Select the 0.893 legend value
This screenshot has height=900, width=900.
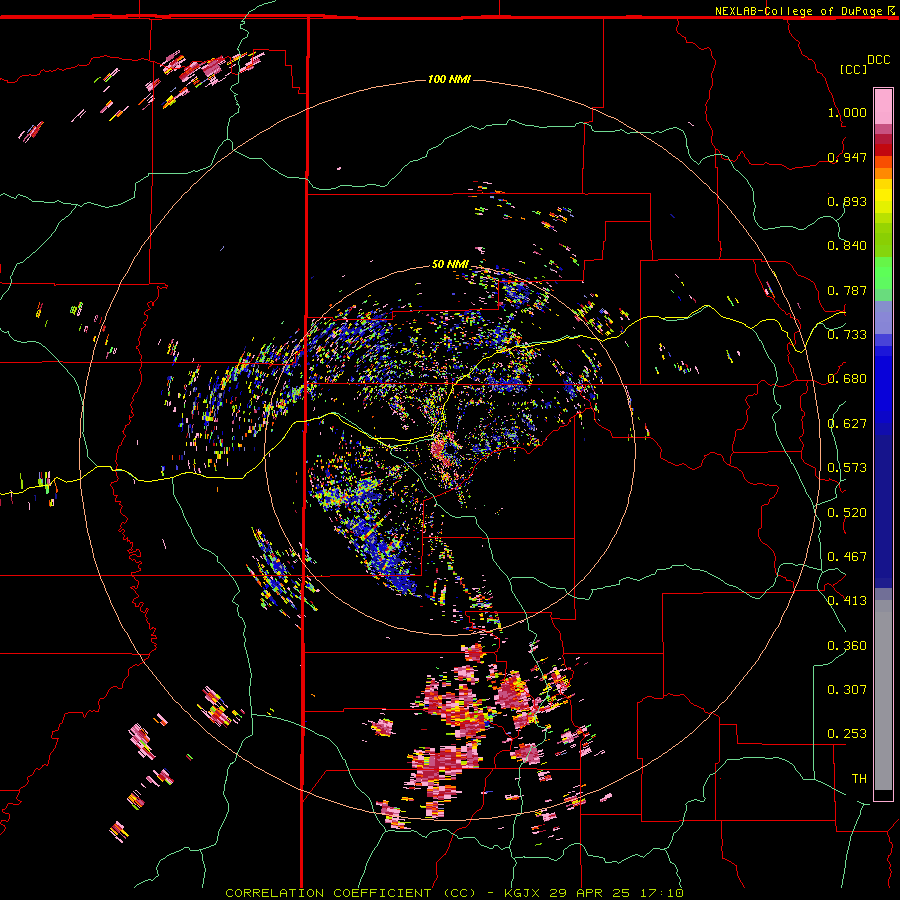click(847, 201)
